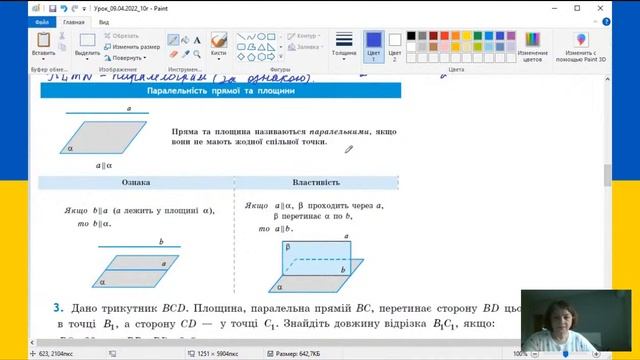Pick the yellow color swatch
This screenshot has width=640, height=360.
click(467, 36)
